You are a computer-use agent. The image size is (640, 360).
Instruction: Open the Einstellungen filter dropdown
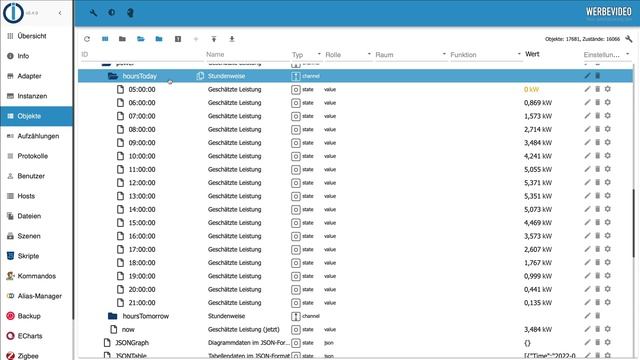607,55
